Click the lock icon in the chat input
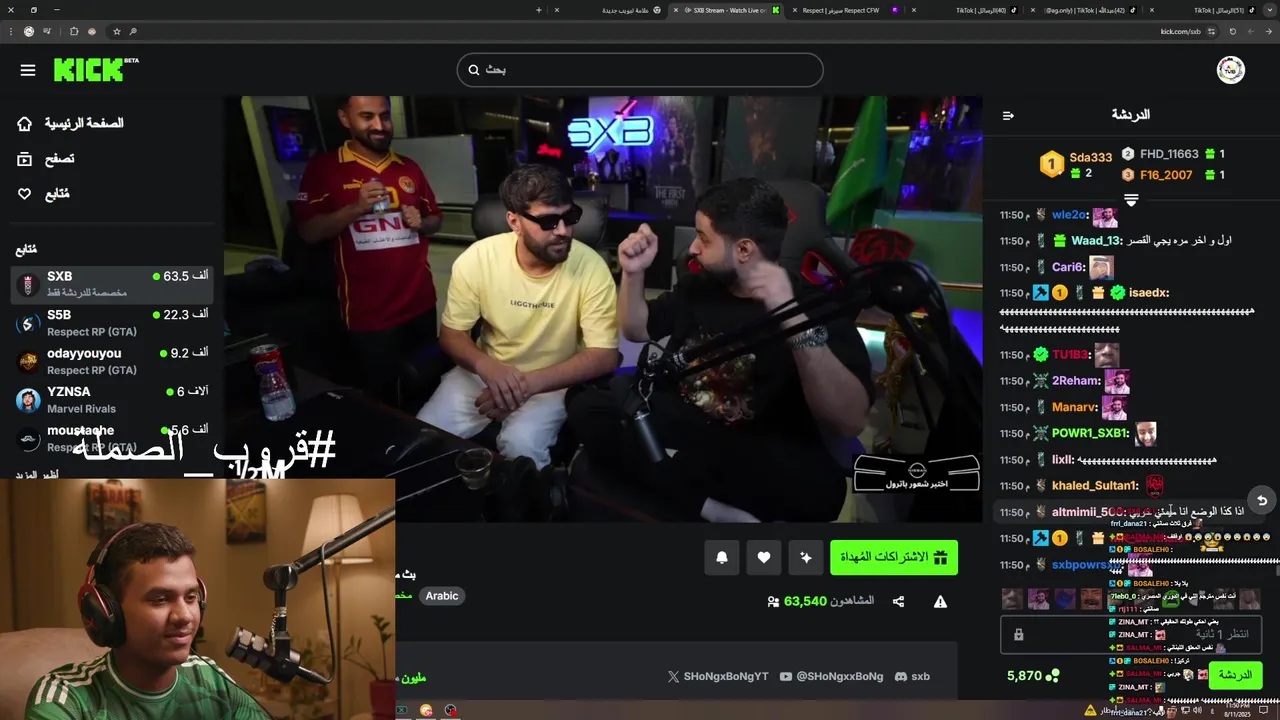The width and height of the screenshot is (1280, 720). pos(1018,634)
